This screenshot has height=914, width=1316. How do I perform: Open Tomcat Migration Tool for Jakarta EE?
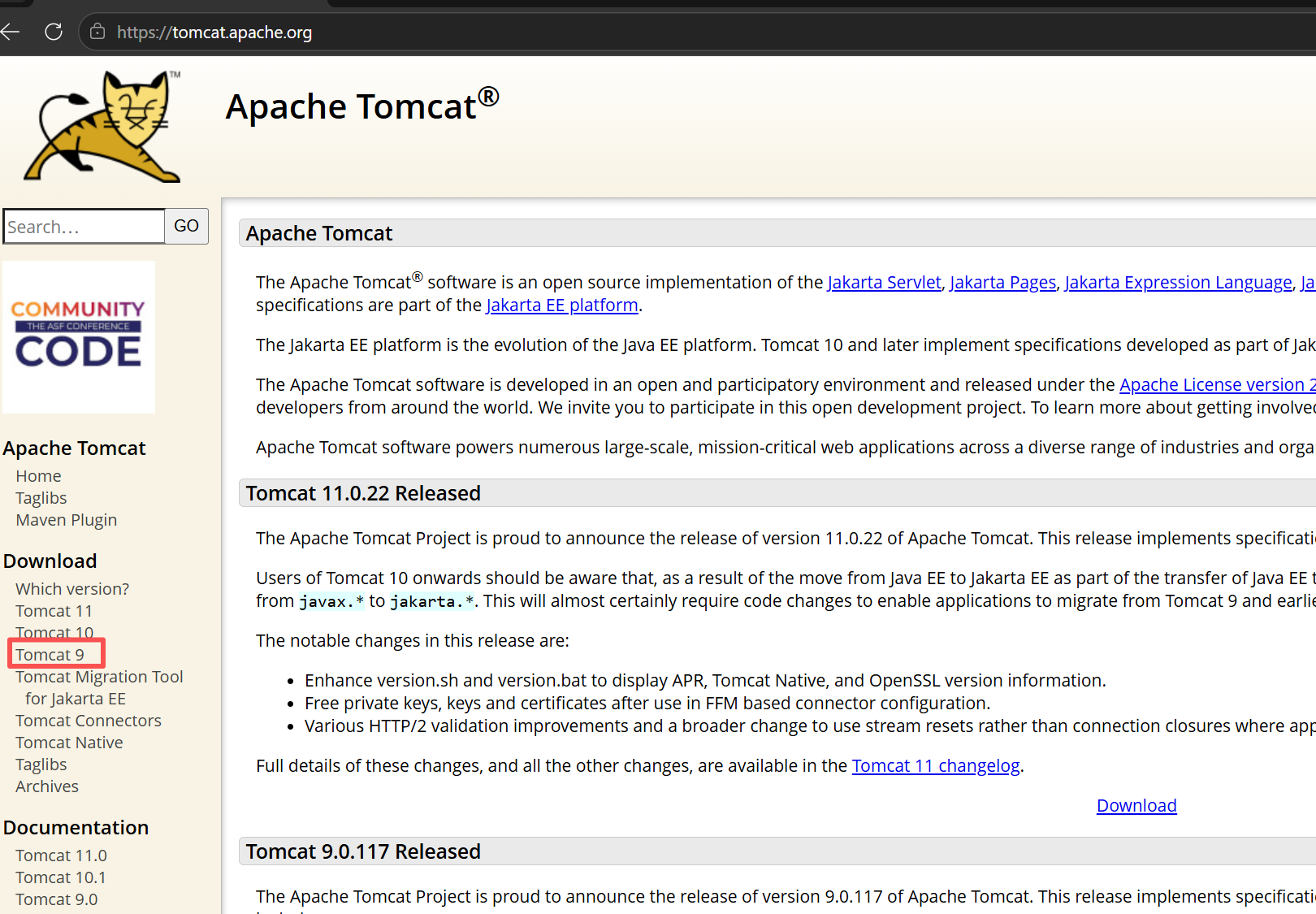click(x=99, y=687)
